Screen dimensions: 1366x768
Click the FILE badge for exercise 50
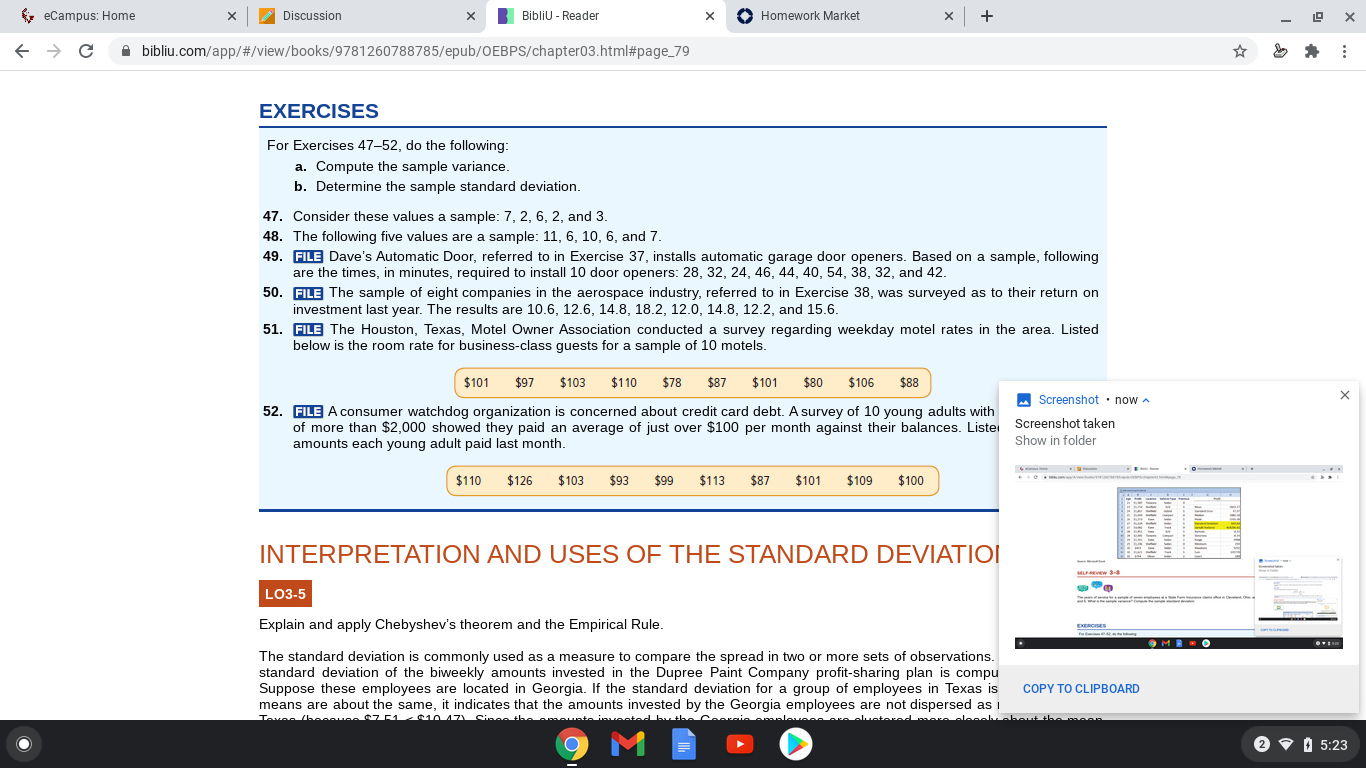pyautogui.click(x=308, y=293)
